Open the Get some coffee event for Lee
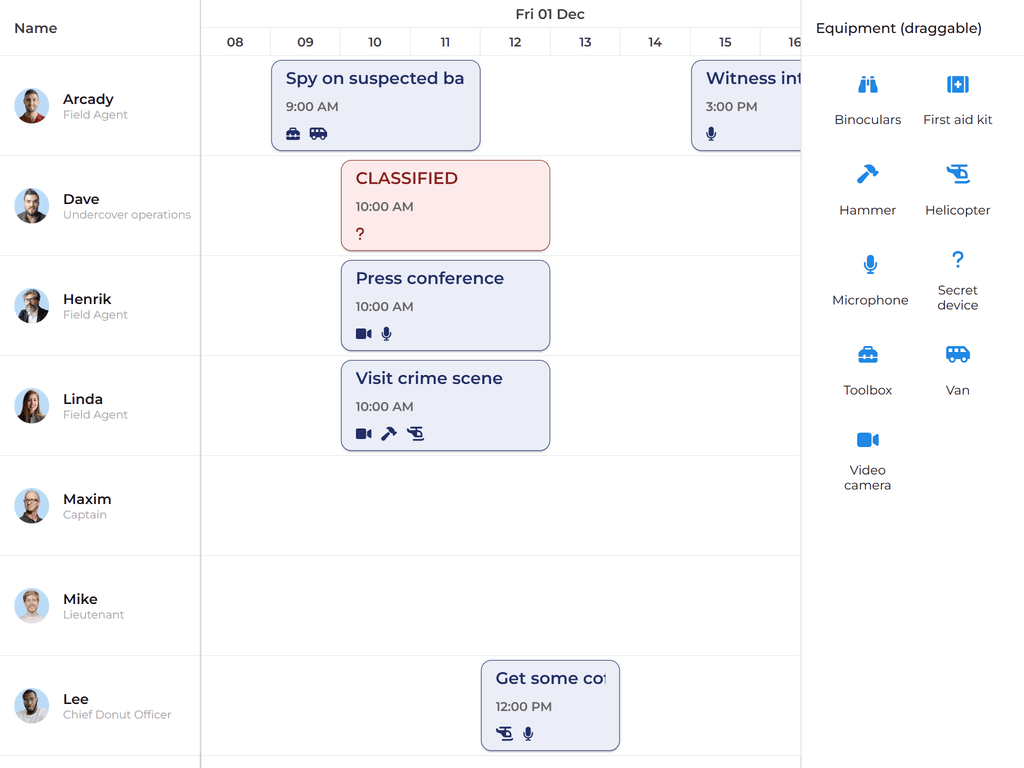The height and width of the screenshot is (768, 1024). [550, 705]
